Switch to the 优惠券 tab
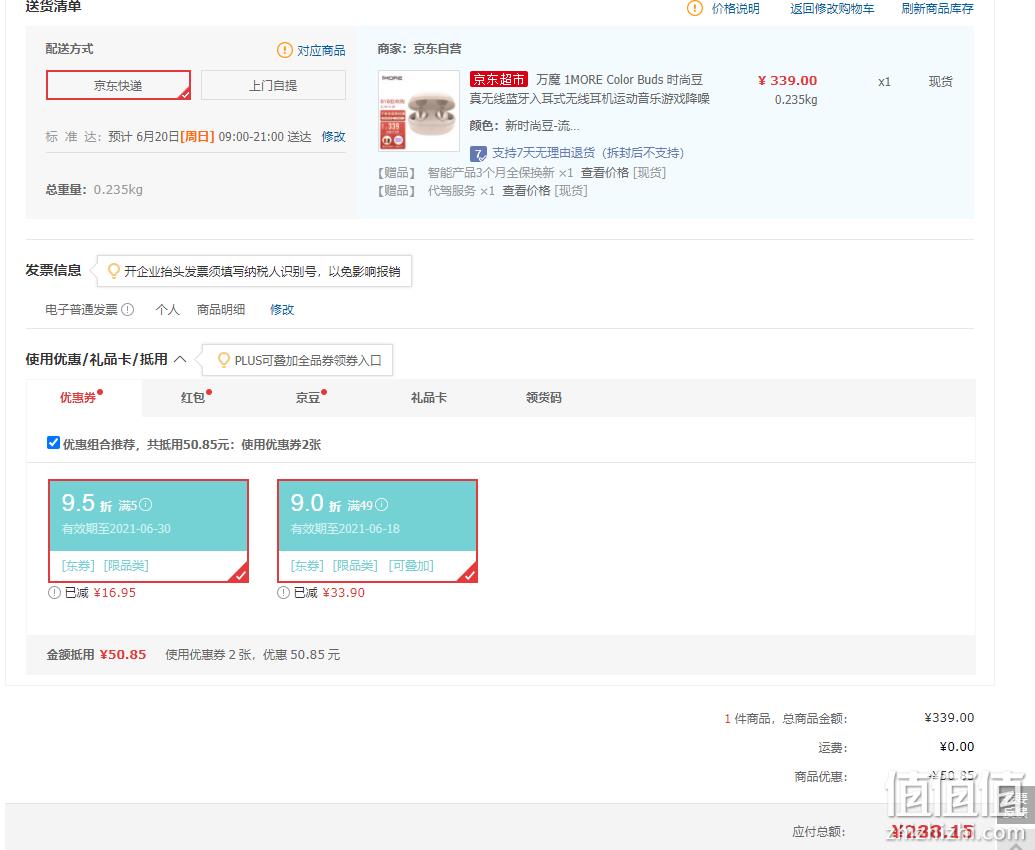The image size is (1035, 850). click(78, 397)
